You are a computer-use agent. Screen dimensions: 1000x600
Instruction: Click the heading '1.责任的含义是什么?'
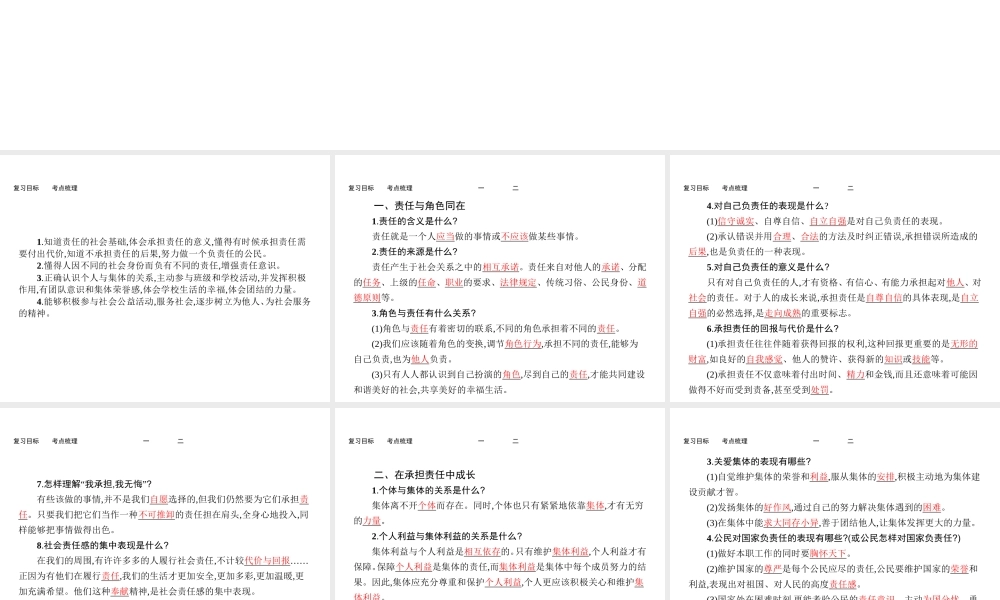click(415, 221)
